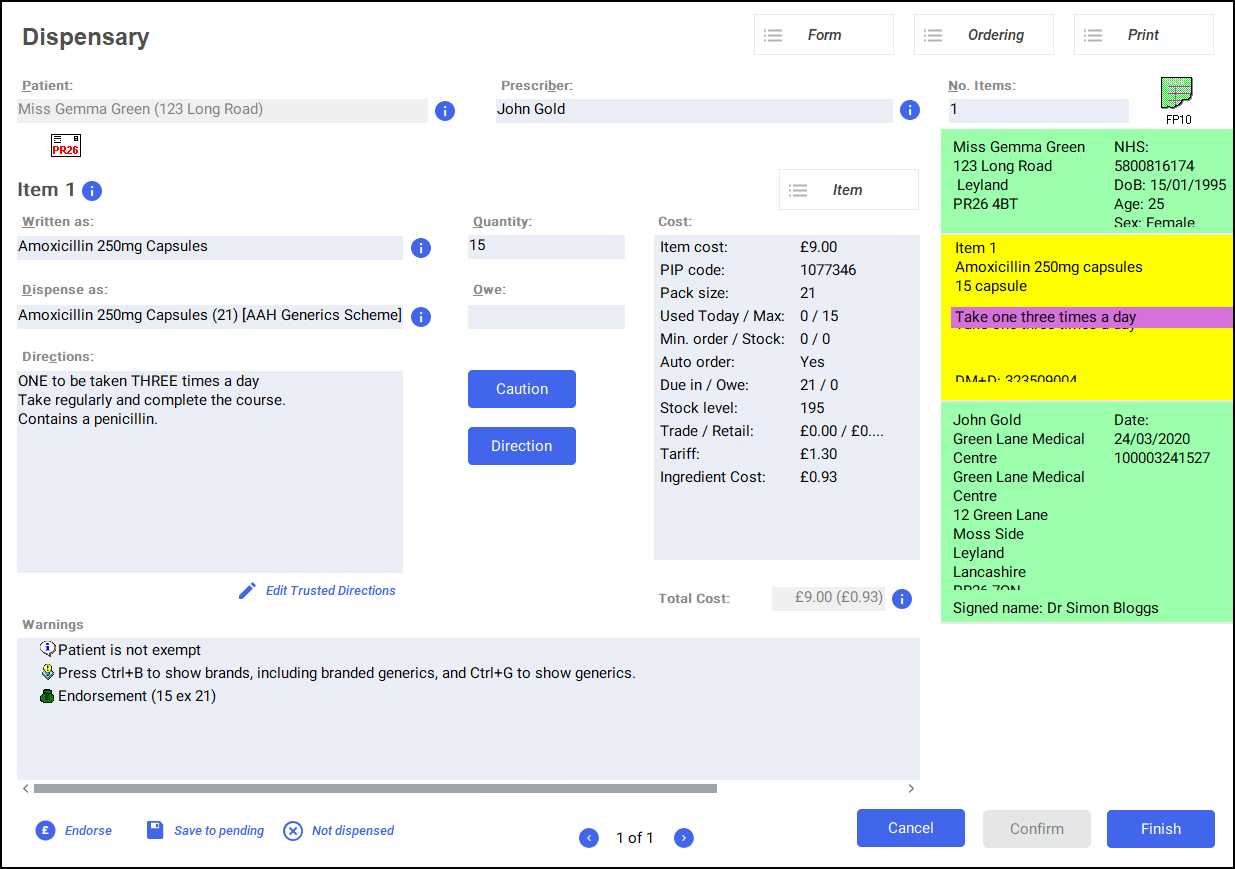Select the Not dispensed option
The height and width of the screenshot is (869, 1235).
[352, 831]
